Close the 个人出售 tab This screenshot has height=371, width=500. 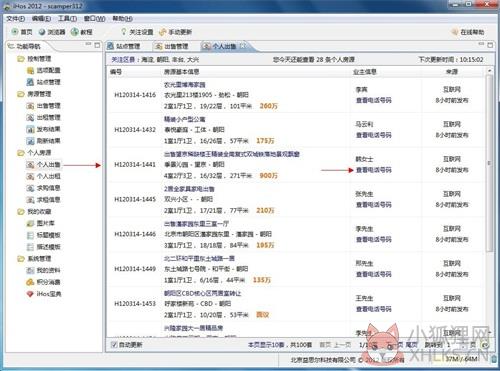(243, 46)
